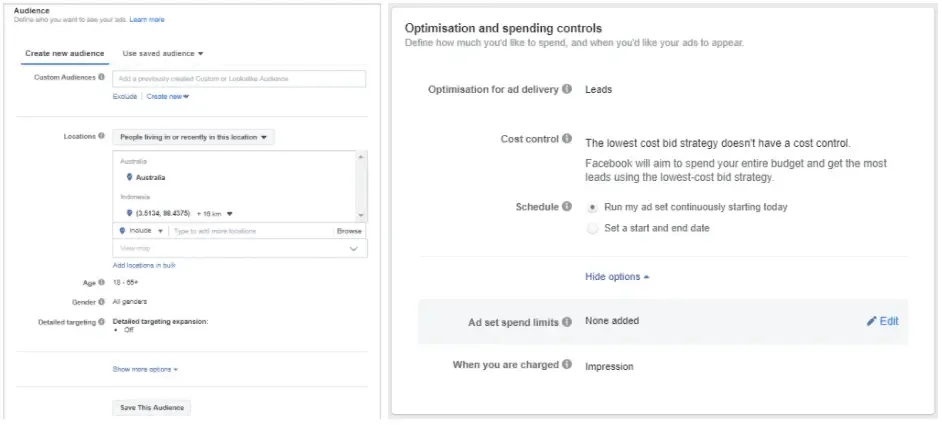Click Save This Audience button
The width and height of the screenshot is (942, 425).
coord(151,408)
